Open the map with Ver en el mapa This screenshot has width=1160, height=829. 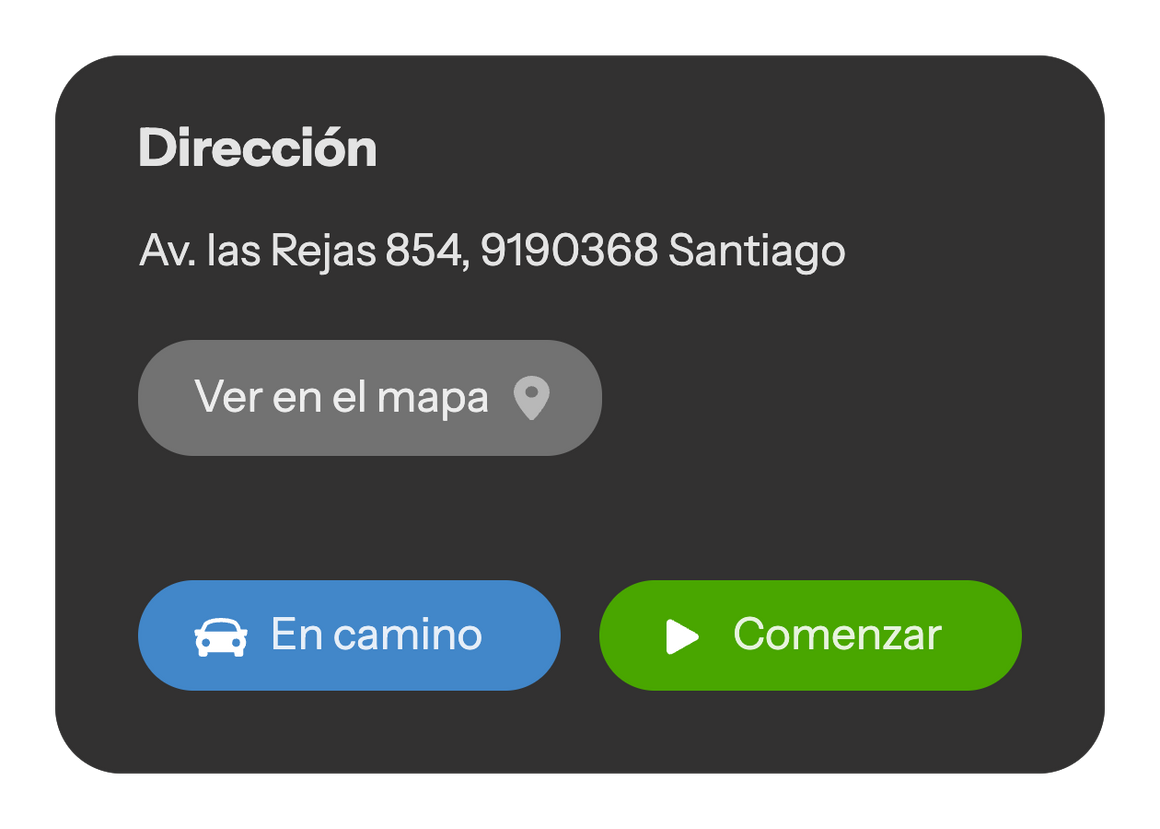pyautogui.click(x=370, y=398)
